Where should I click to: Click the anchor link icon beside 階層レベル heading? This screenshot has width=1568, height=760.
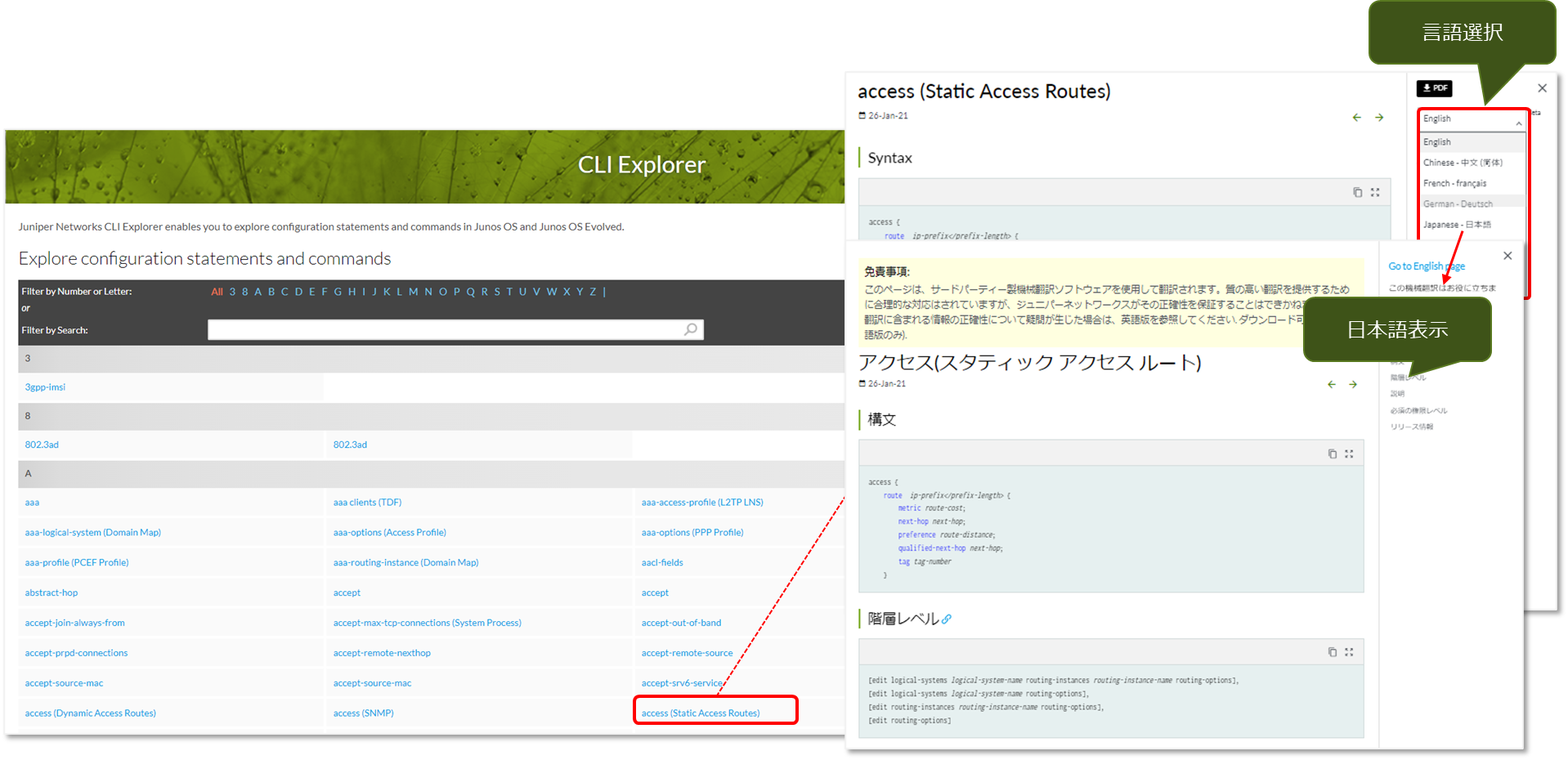(947, 619)
